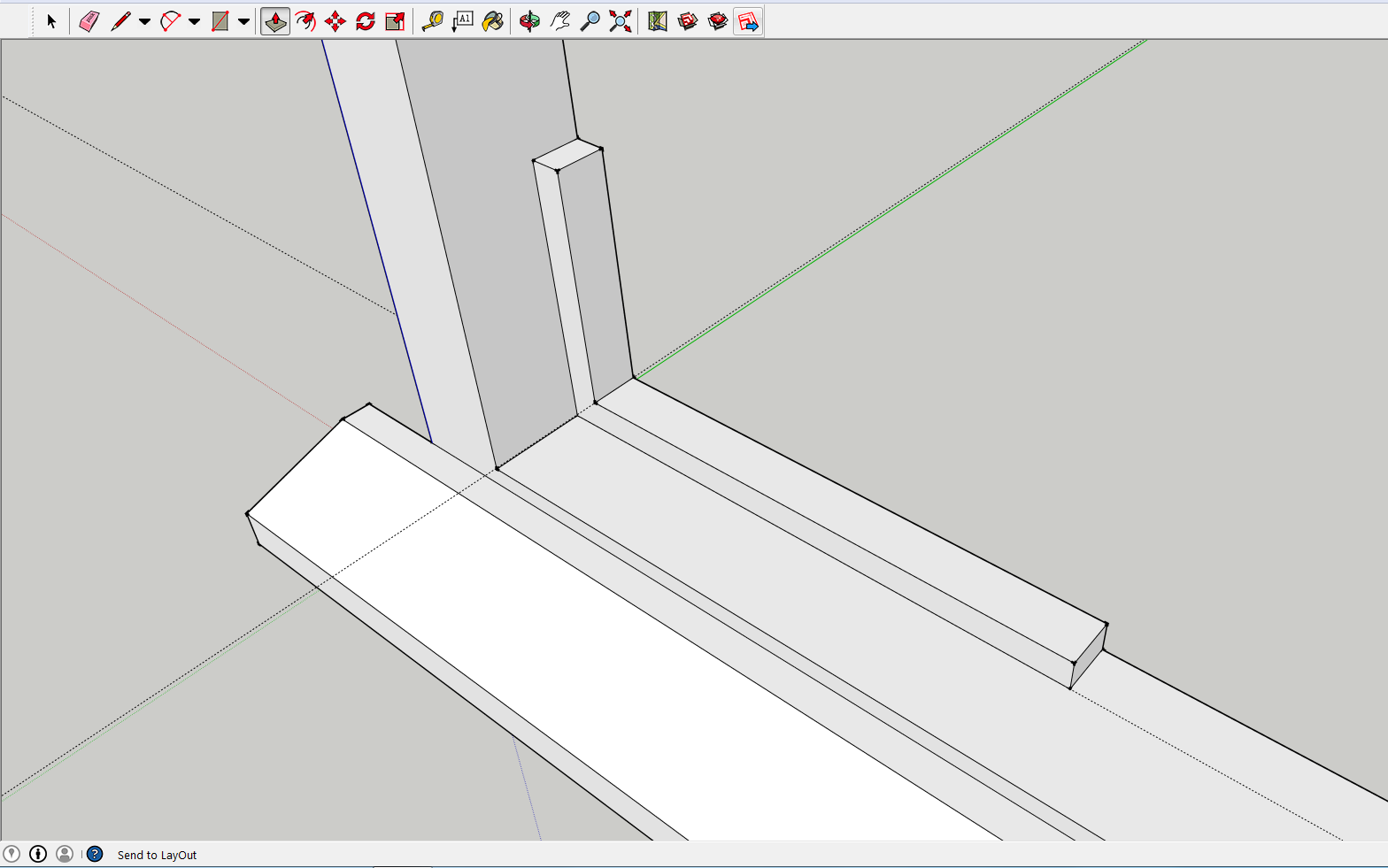The width and height of the screenshot is (1388, 868).
Task: Activate the Push/Pull tool
Action: coord(275,21)
